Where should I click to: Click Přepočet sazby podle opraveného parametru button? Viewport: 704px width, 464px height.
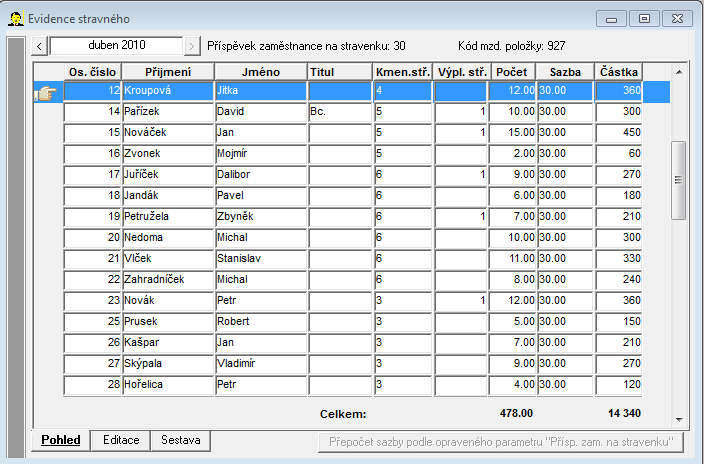[501, 442]
